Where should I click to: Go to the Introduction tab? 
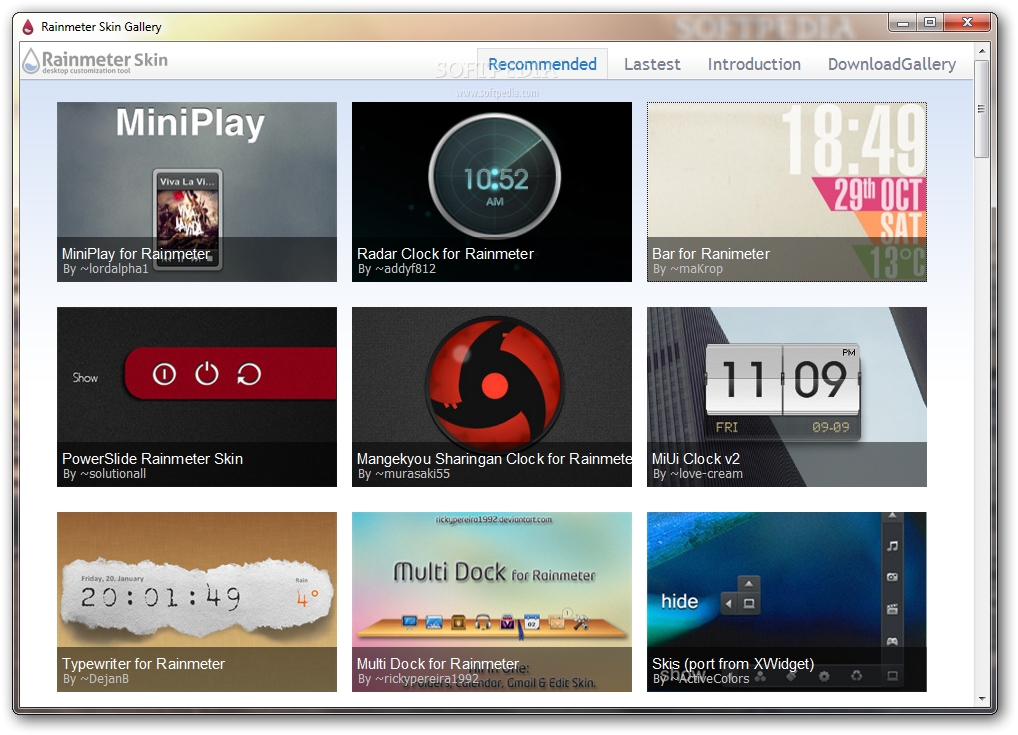(754, 64)
